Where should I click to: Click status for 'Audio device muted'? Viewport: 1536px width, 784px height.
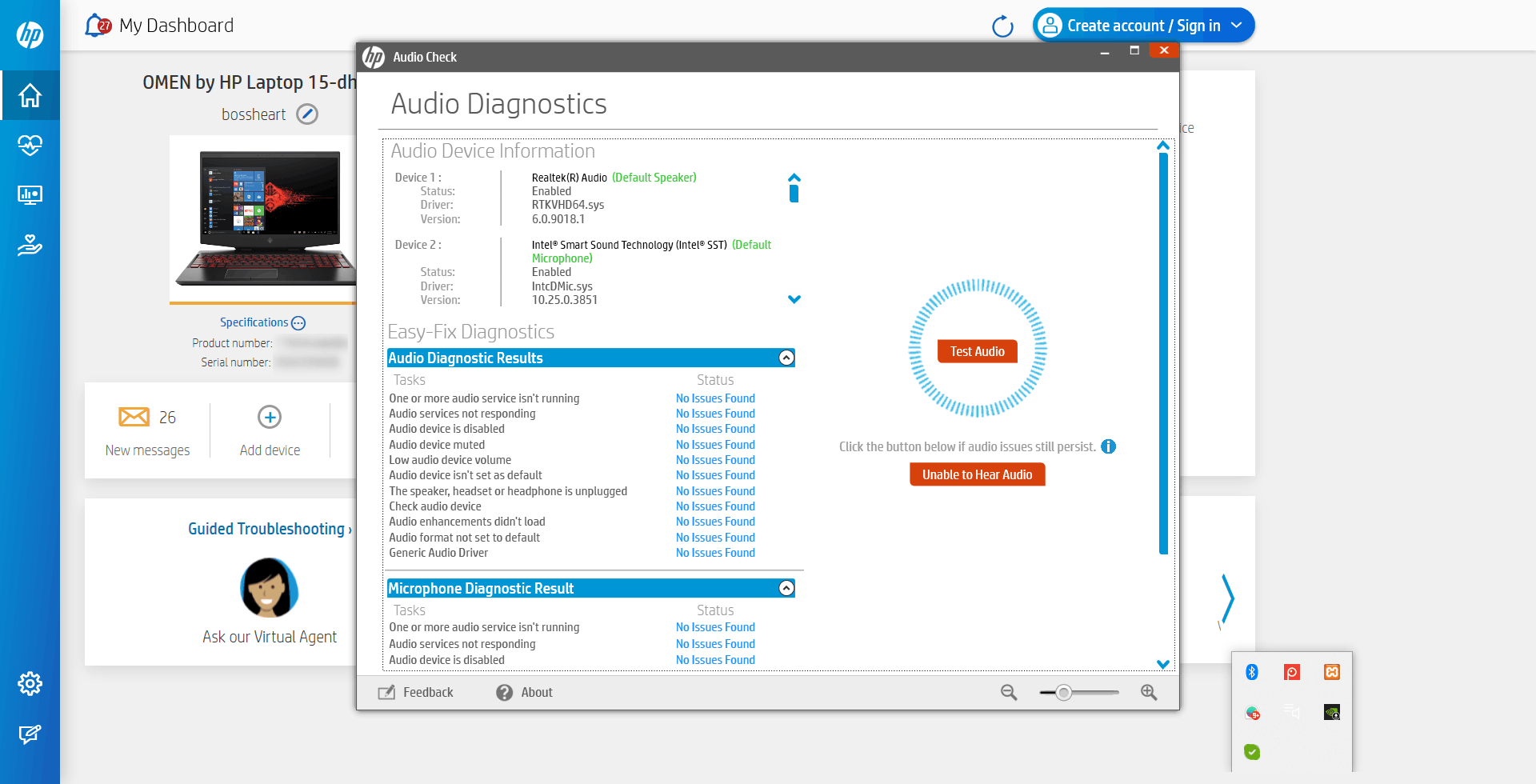715,445
